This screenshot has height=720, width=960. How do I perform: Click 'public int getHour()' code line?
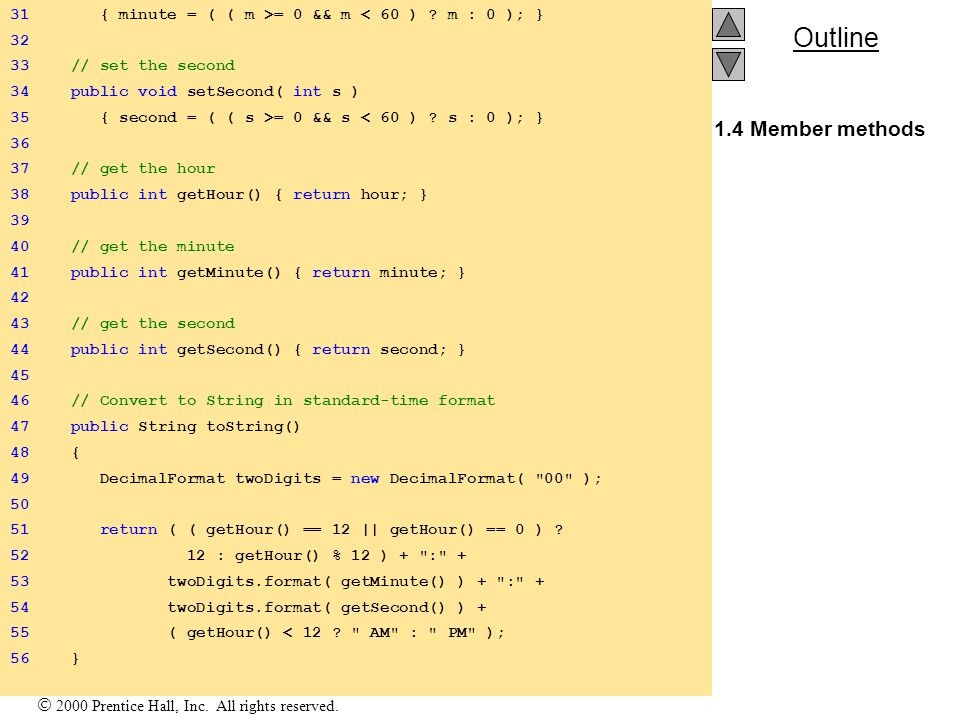[x=249, y=195]
